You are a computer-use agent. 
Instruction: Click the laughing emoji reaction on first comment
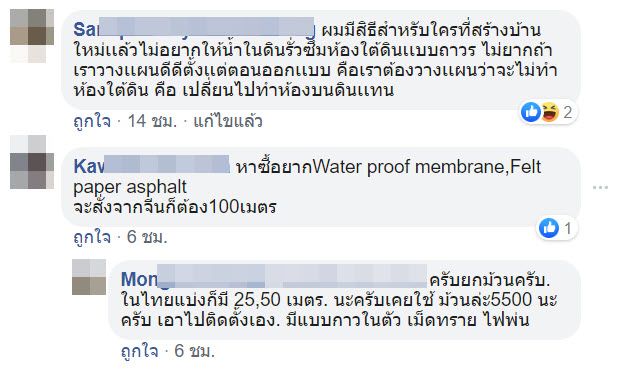(x=550, y=112)
